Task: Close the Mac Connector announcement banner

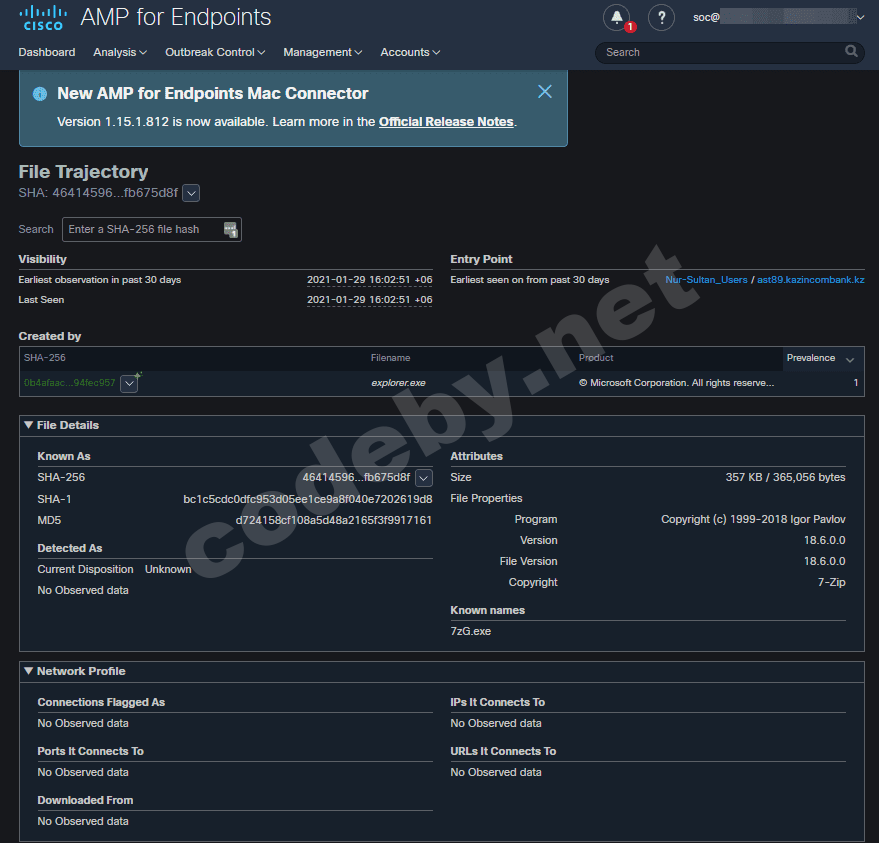Action: (545, 92)
